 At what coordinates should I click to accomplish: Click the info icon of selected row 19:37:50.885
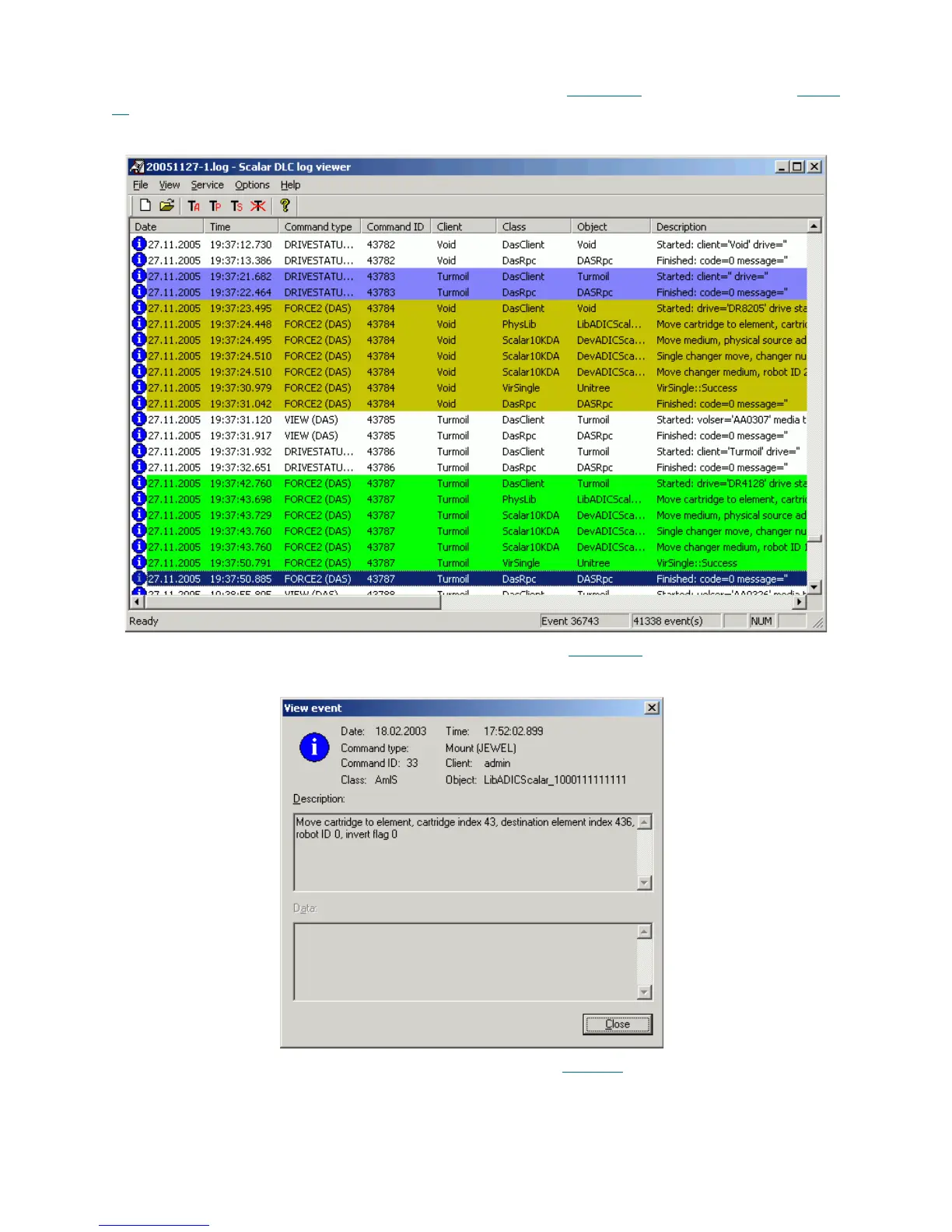pyautogui.click(x=139, y=579)
